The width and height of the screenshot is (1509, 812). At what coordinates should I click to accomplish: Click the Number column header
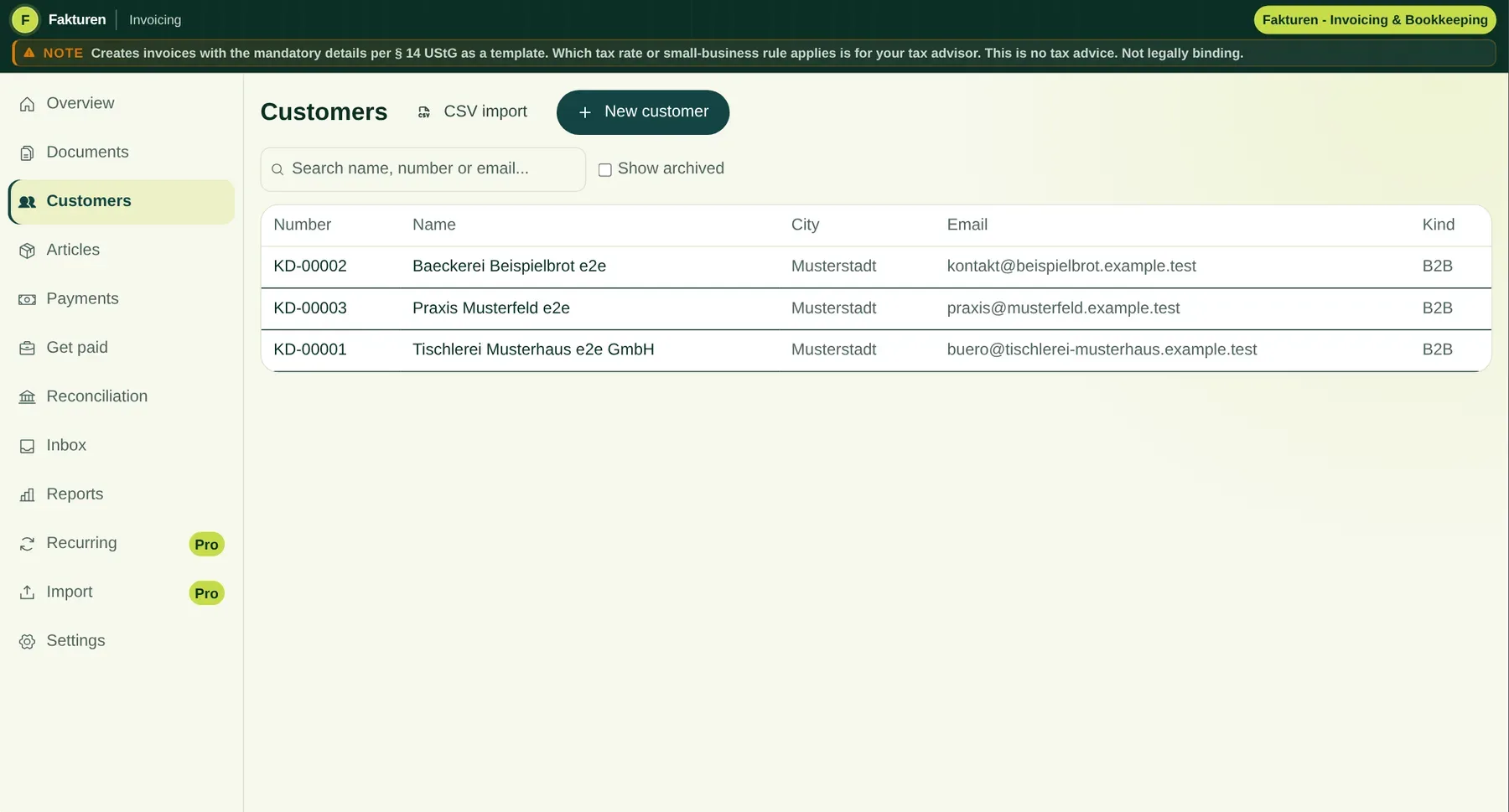[x=302, y=225]
